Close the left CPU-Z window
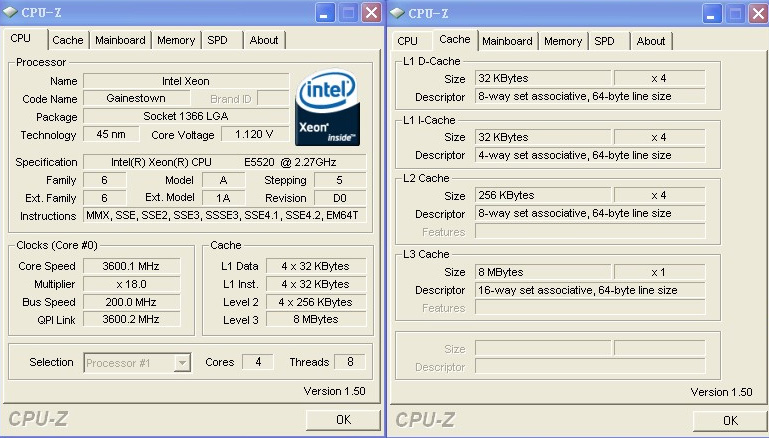The height and width of the screenshot is (438, 769). tap(371, 13)
